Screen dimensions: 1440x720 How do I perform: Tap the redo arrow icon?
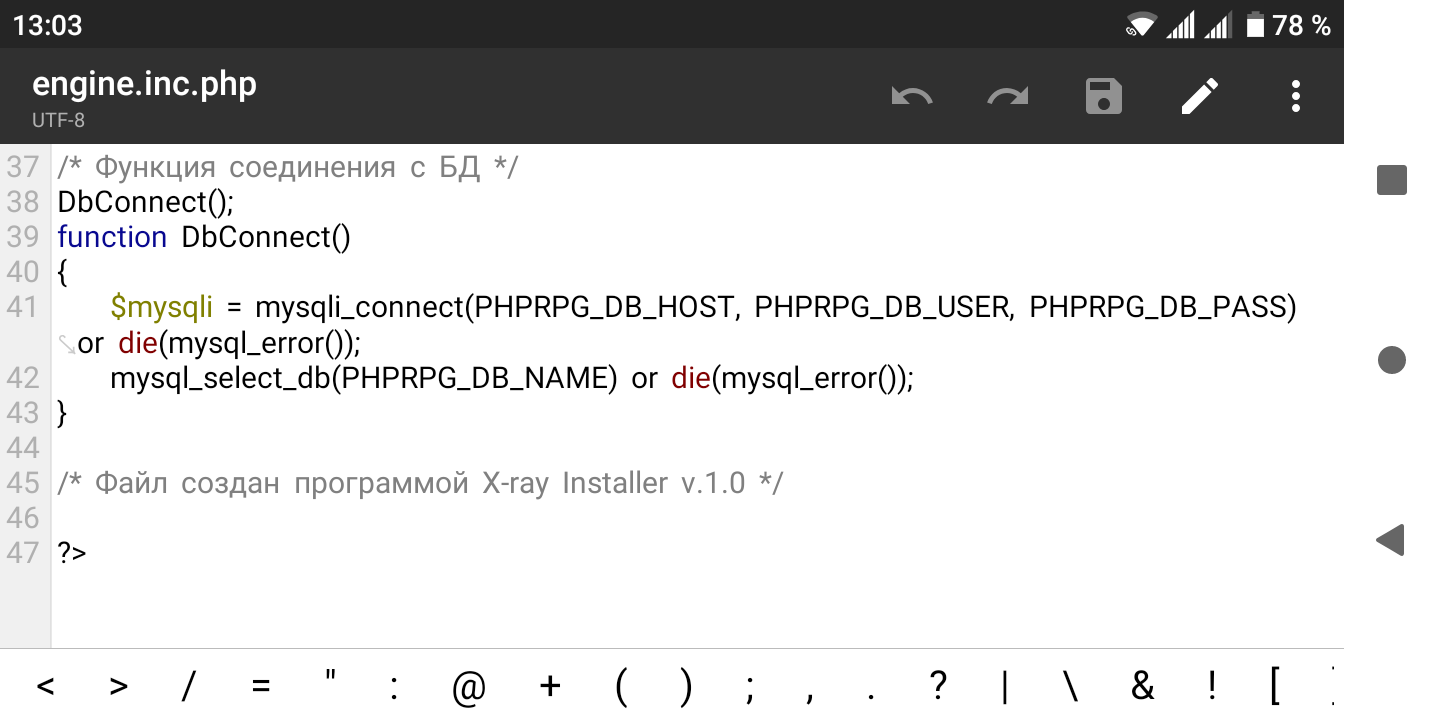point(1008,96)
